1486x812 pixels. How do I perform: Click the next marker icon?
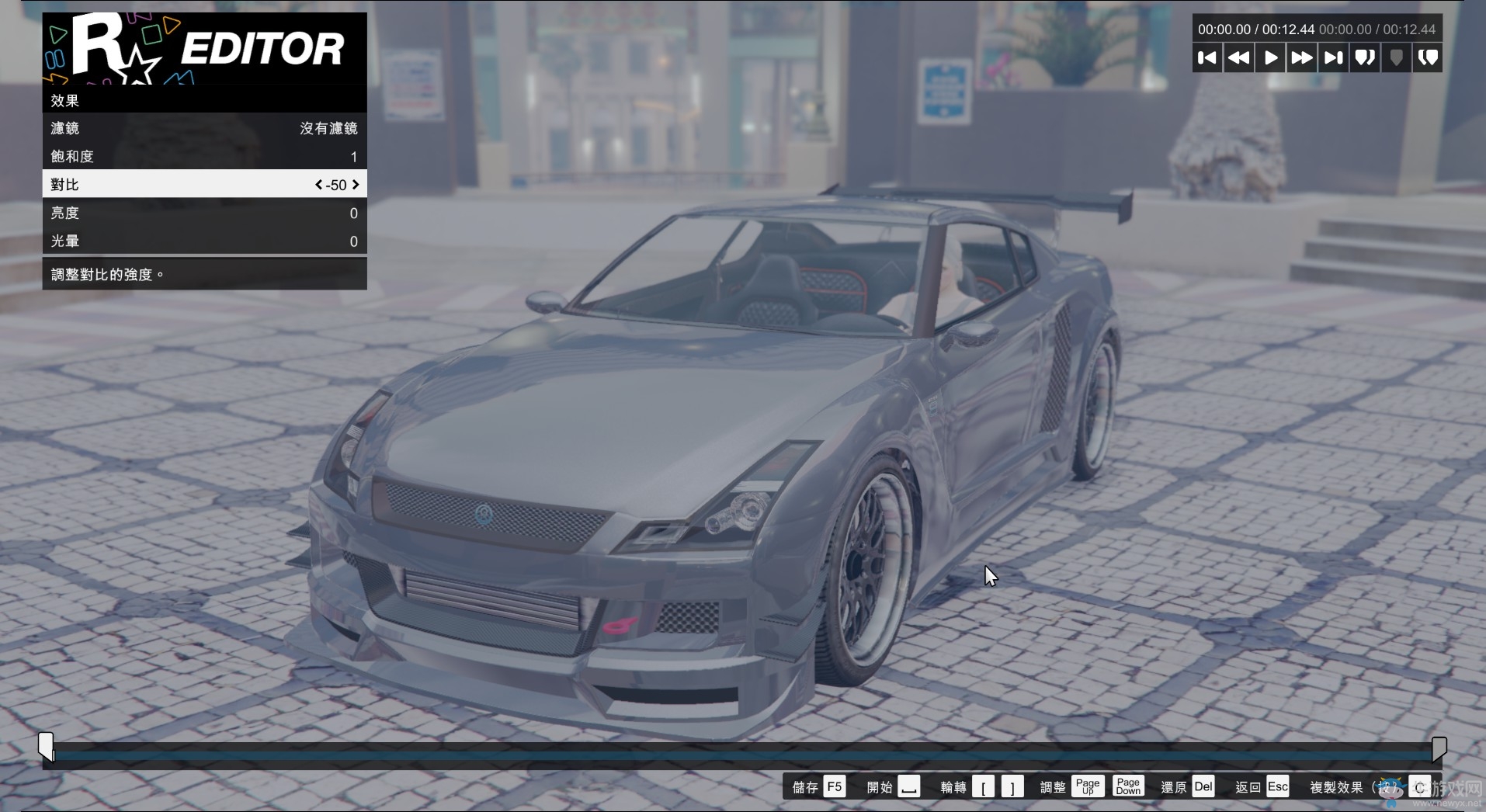[1365, 57]
